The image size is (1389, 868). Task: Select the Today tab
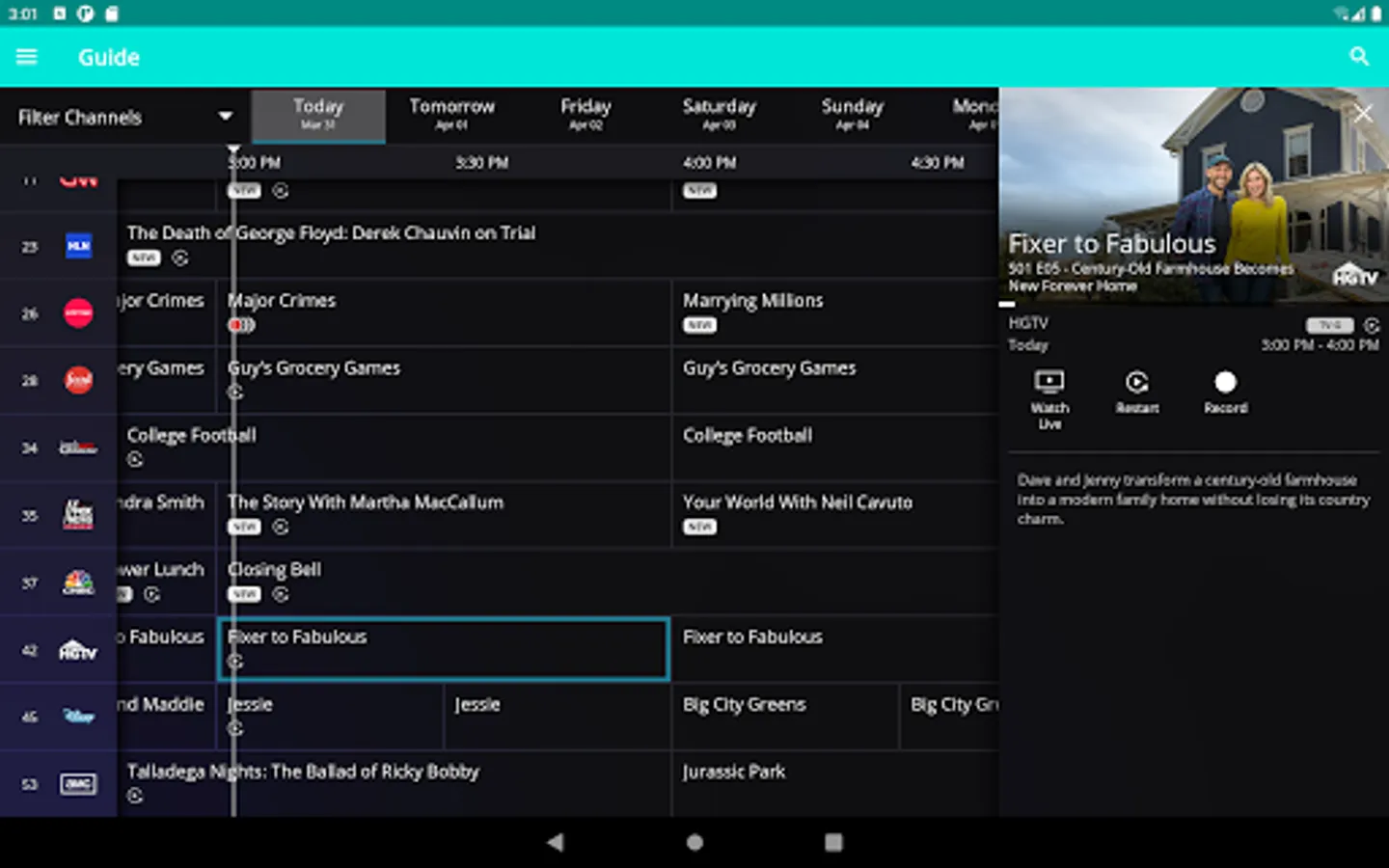[x=318, y=116]
